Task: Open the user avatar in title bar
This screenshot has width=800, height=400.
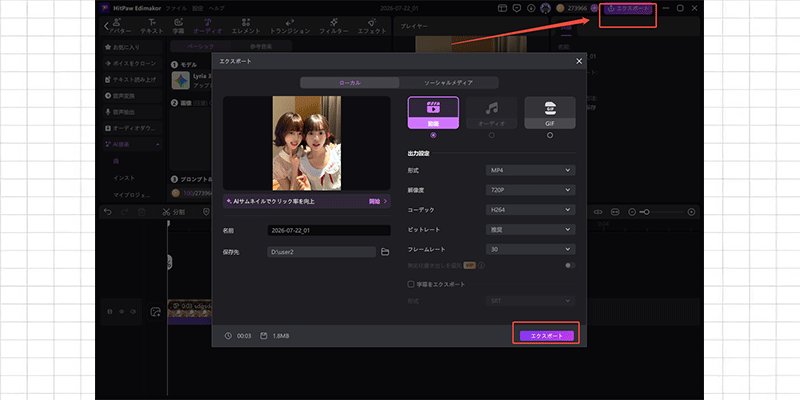Action: 545,8
